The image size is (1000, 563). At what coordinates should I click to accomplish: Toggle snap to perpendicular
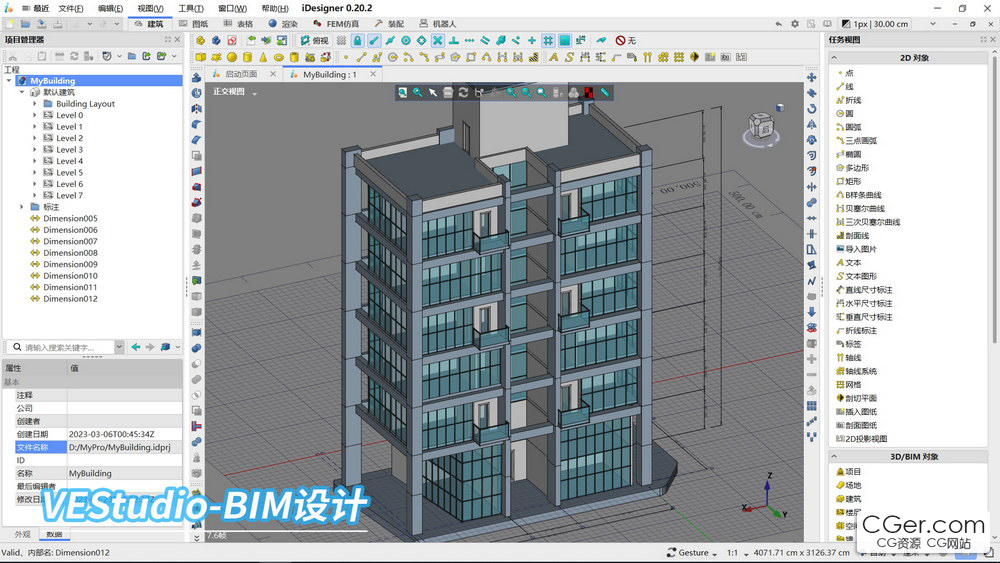[x=453, y=40]
